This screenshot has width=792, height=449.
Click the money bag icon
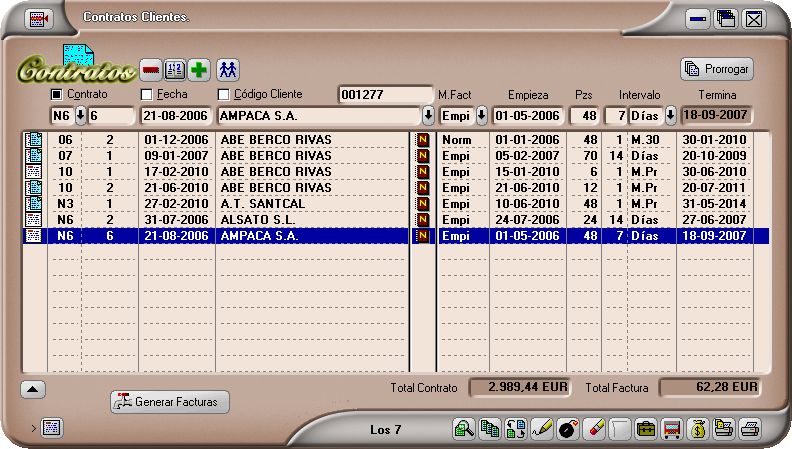[x=698, y=428]
